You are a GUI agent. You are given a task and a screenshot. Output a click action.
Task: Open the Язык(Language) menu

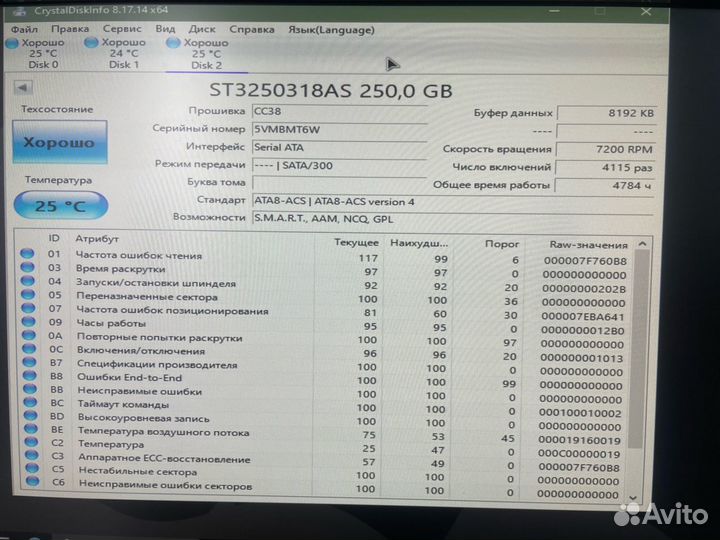pyautogui.click(x=331, y=30)
